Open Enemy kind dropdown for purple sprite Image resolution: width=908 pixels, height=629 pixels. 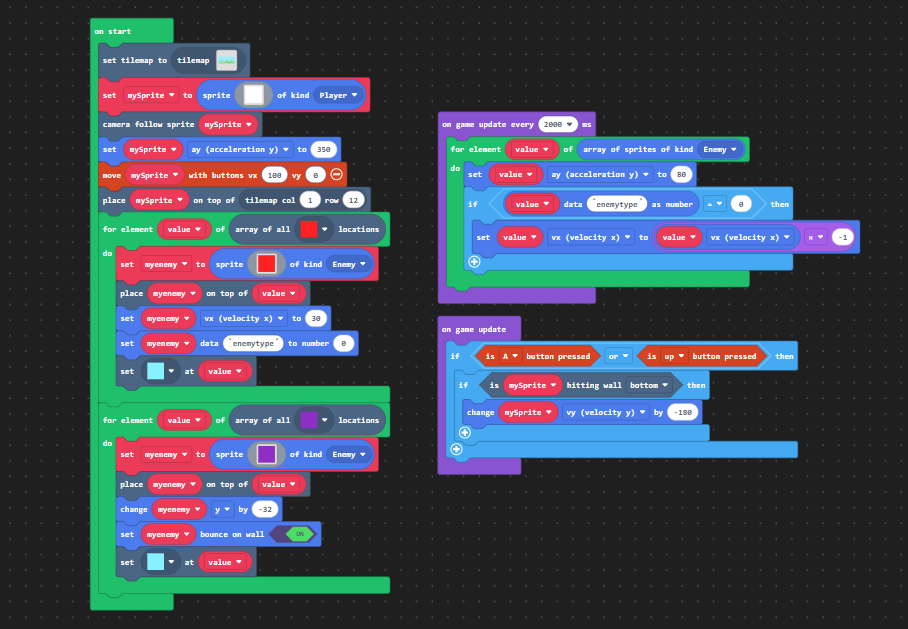[349, 454]
